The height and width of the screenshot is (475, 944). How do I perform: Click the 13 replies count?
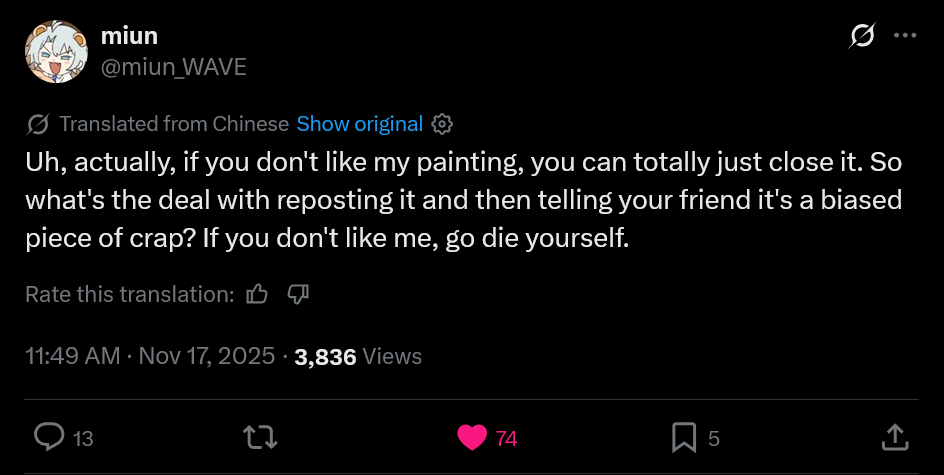(84, 438)
